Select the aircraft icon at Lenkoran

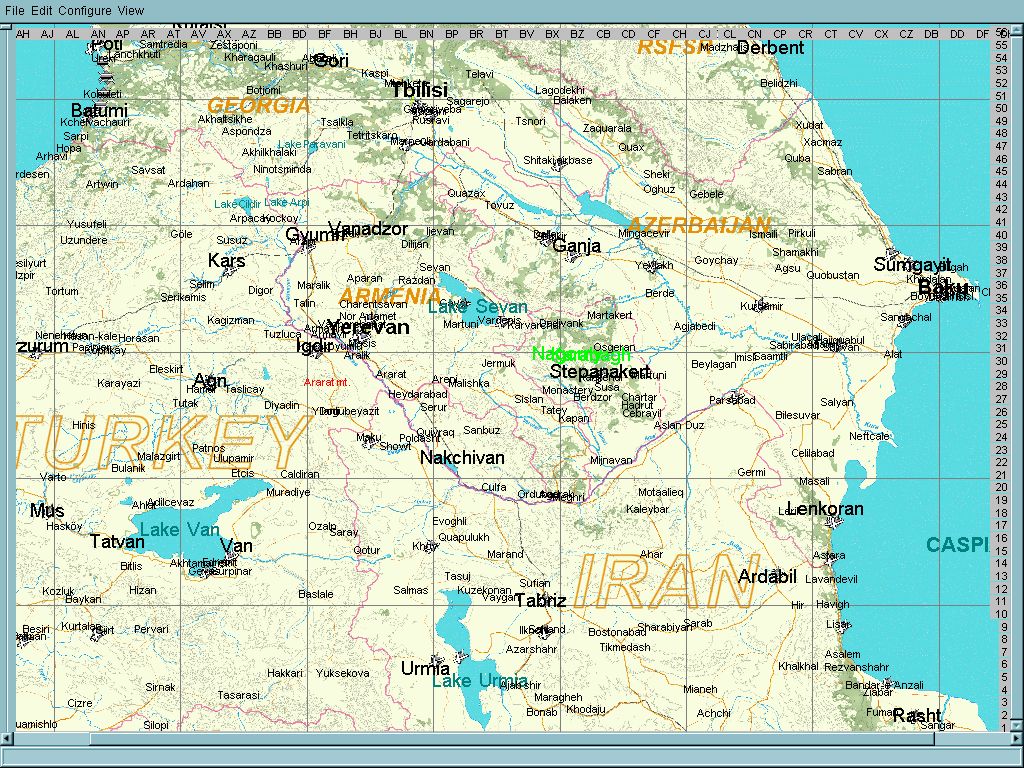[833, 522]
